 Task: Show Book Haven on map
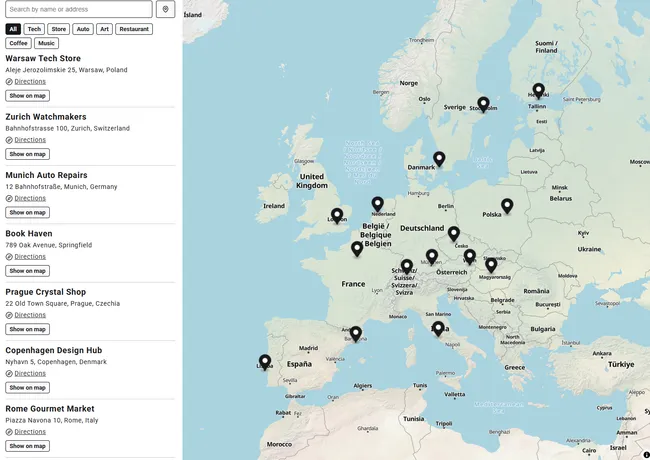27,271
